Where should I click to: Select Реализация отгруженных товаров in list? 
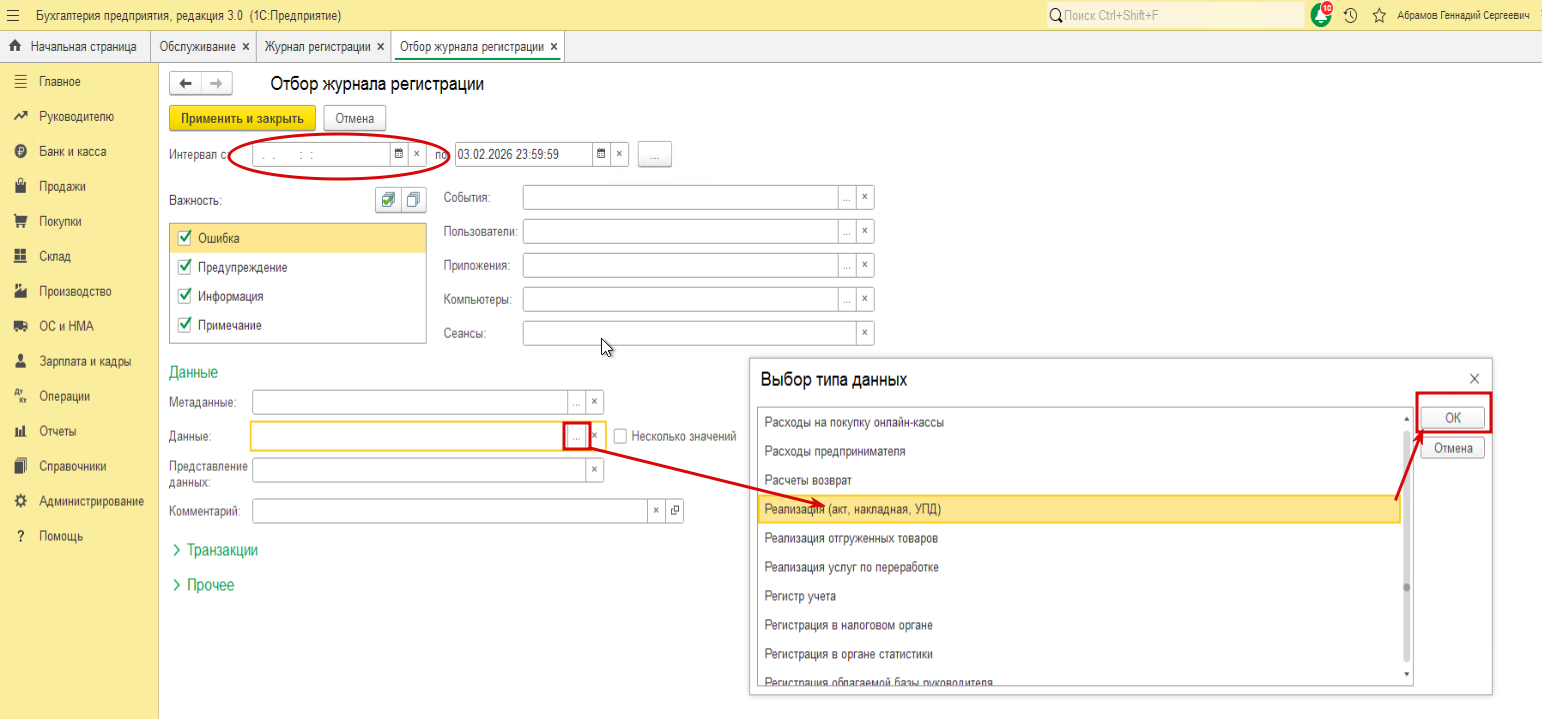tap(851, 538)
